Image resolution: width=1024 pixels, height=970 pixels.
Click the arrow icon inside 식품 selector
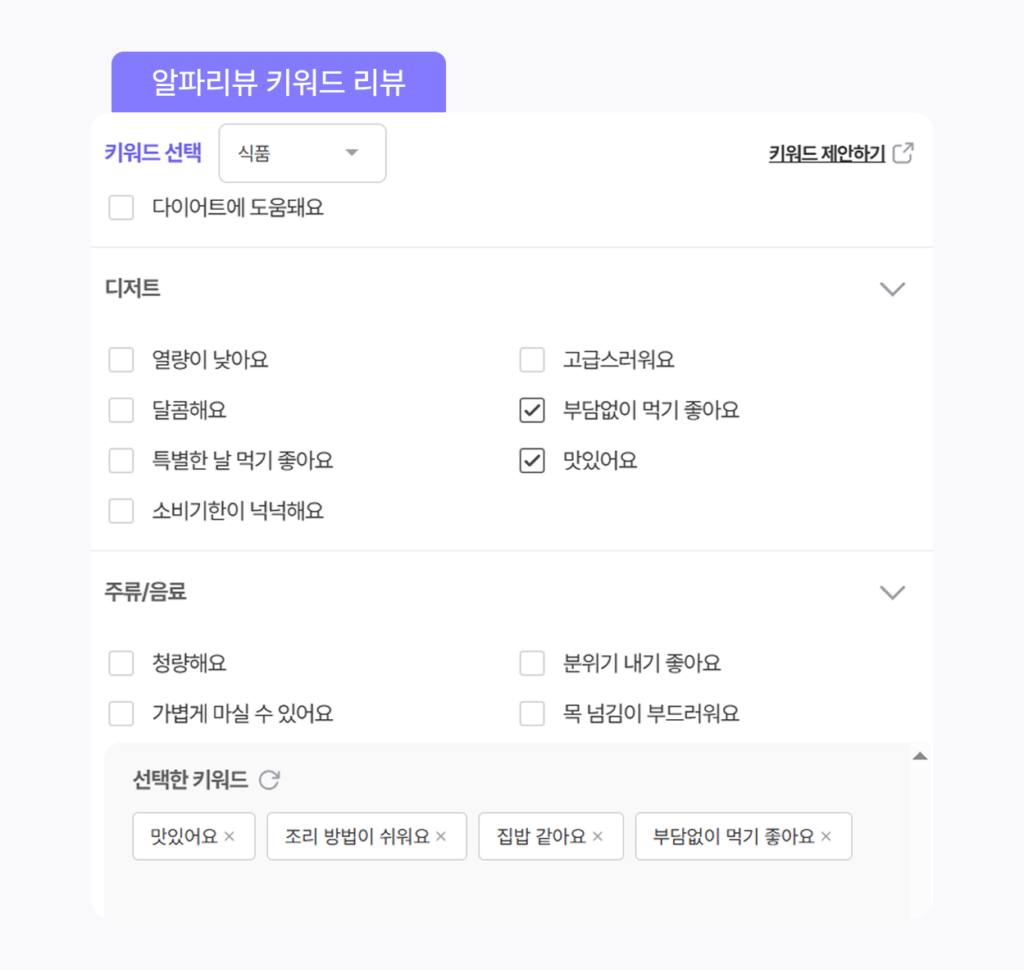(x=352, y=153)
